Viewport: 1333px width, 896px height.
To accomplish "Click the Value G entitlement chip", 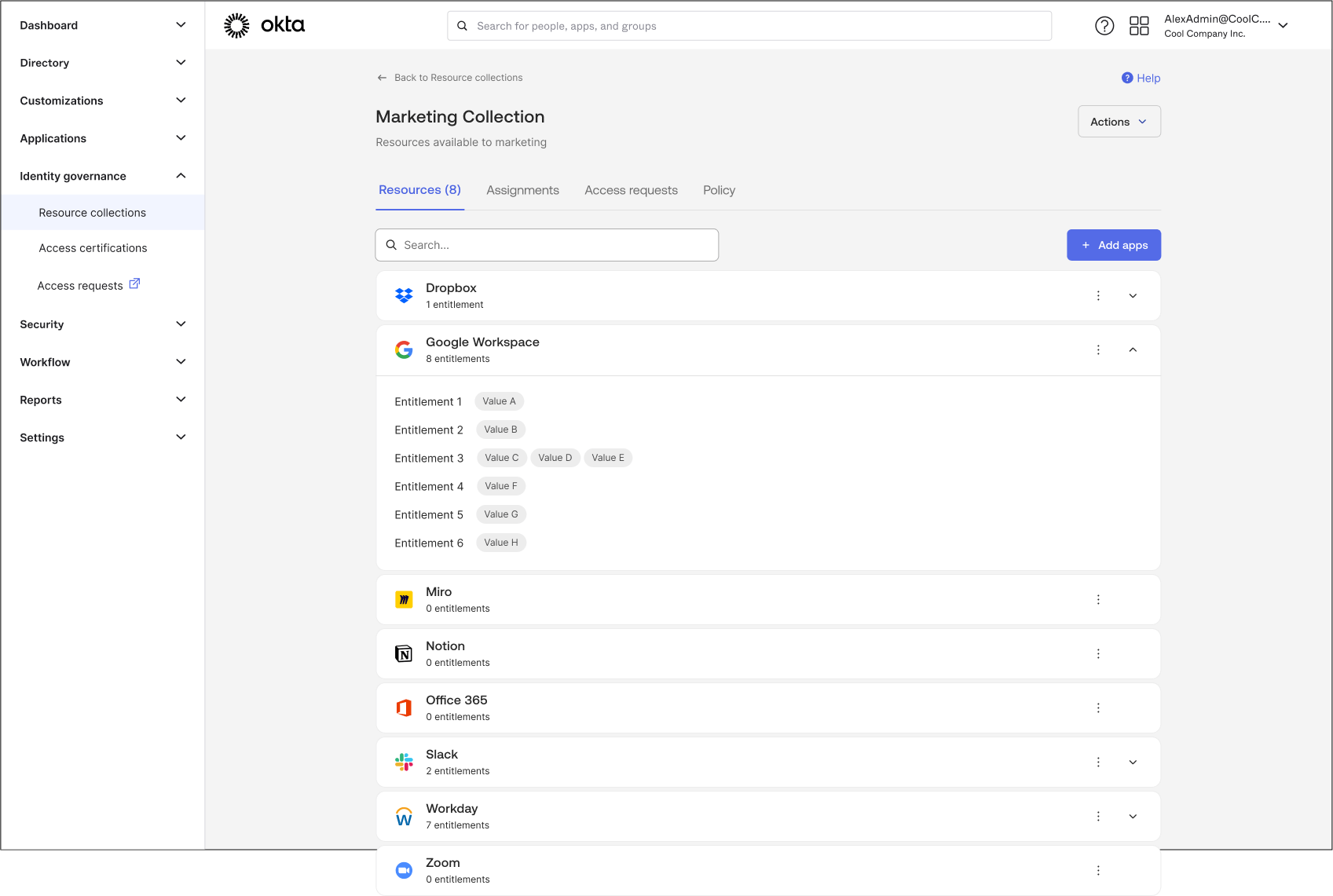I will click(x=501, y=514).
